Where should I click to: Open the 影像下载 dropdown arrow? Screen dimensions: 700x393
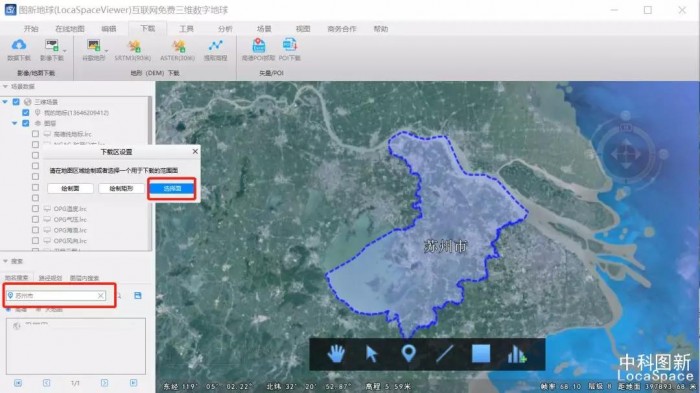(65, 50)
